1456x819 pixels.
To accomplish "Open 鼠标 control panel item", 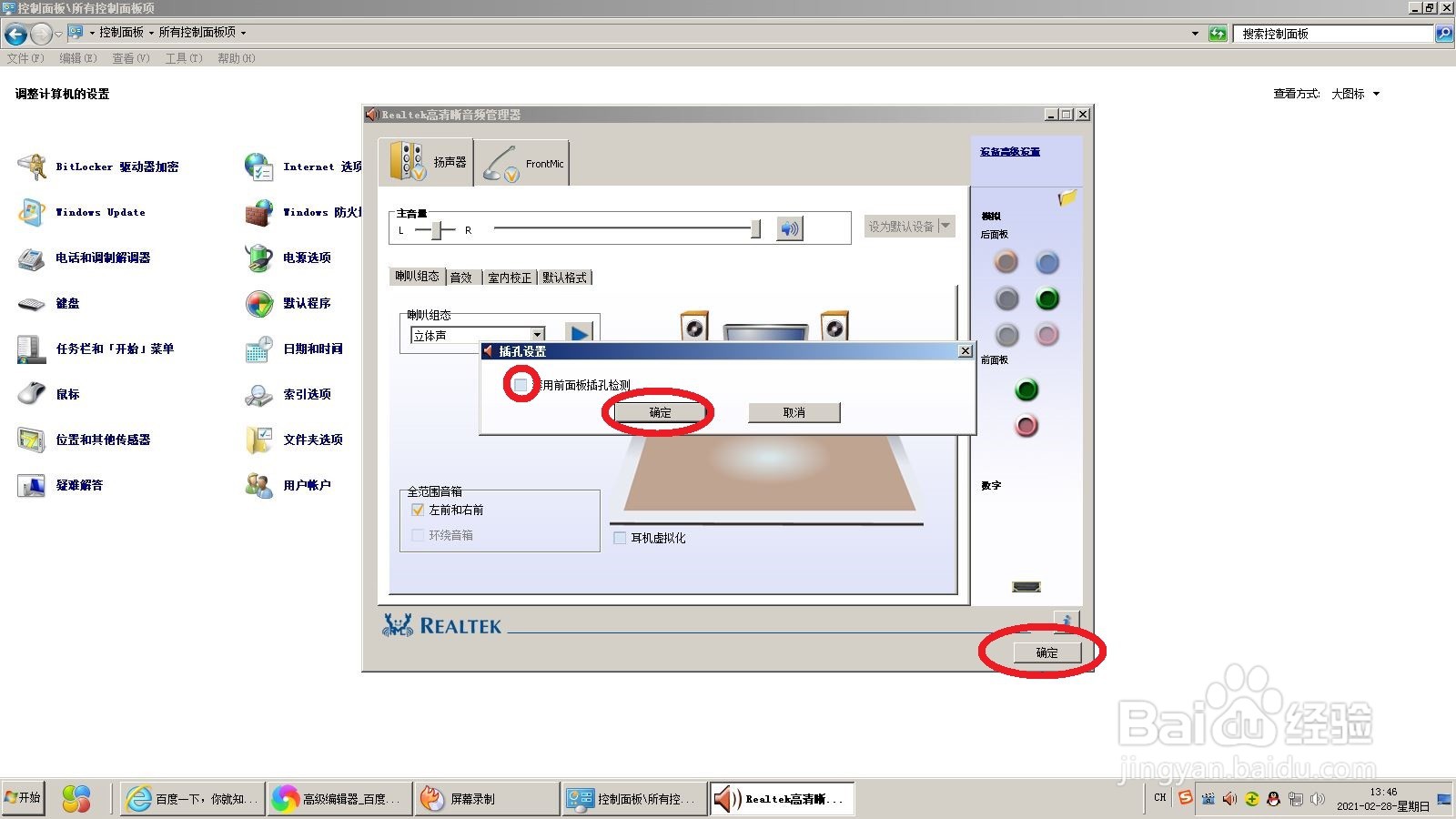I will [x=48, y=394].
